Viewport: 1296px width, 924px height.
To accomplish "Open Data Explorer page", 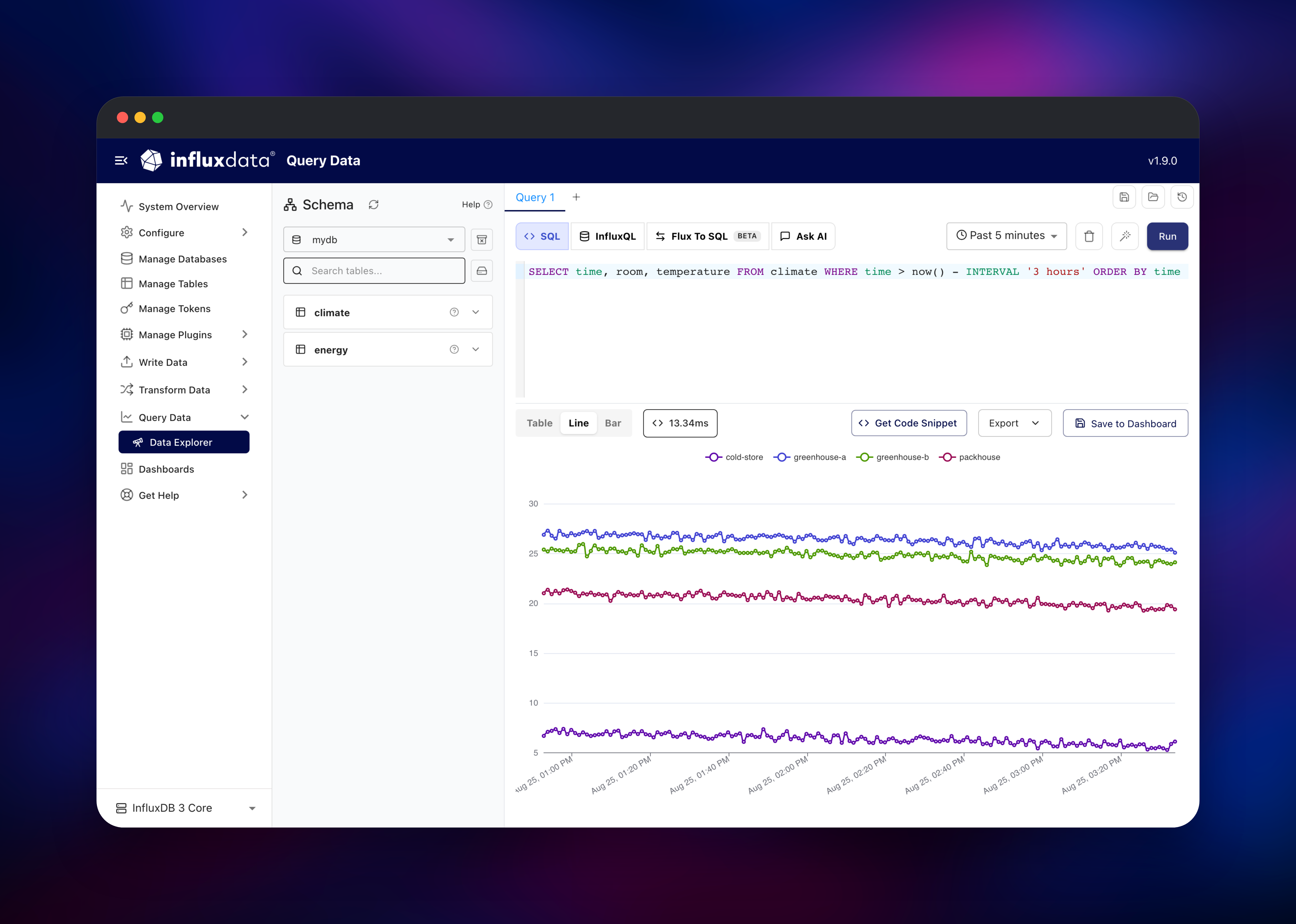I will pyautogui.click(x=184, y=442).
